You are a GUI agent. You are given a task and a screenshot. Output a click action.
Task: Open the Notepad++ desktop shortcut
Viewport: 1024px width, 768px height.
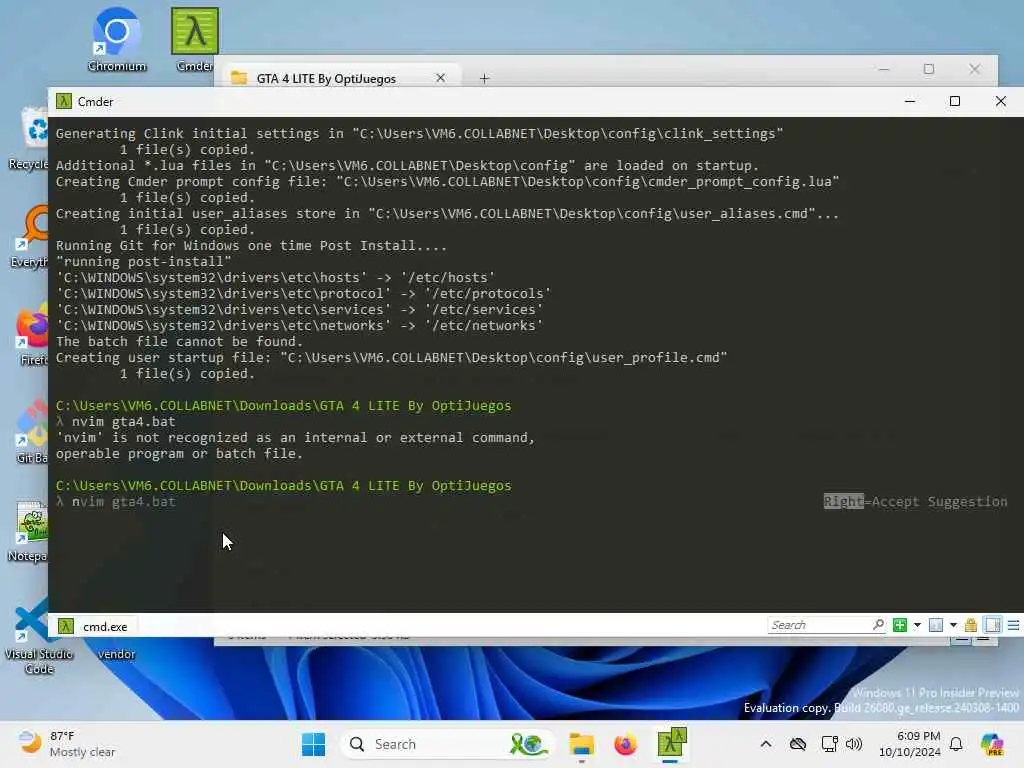[29, 531]
